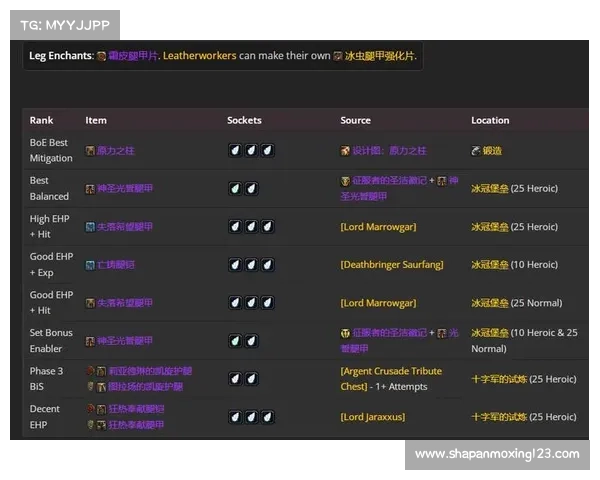Click token icon in Best Balanced source cell
Viewport: 600px width, 480px height.
click(x=345, y=181)
